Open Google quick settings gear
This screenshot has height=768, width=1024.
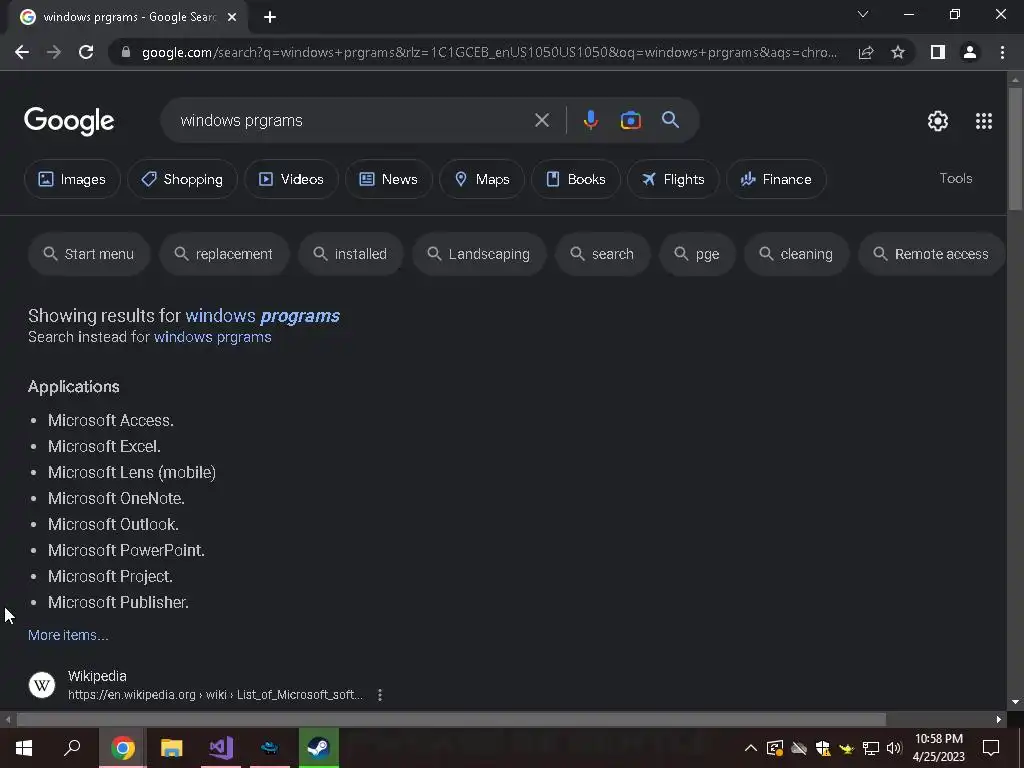tap(938, 121)
